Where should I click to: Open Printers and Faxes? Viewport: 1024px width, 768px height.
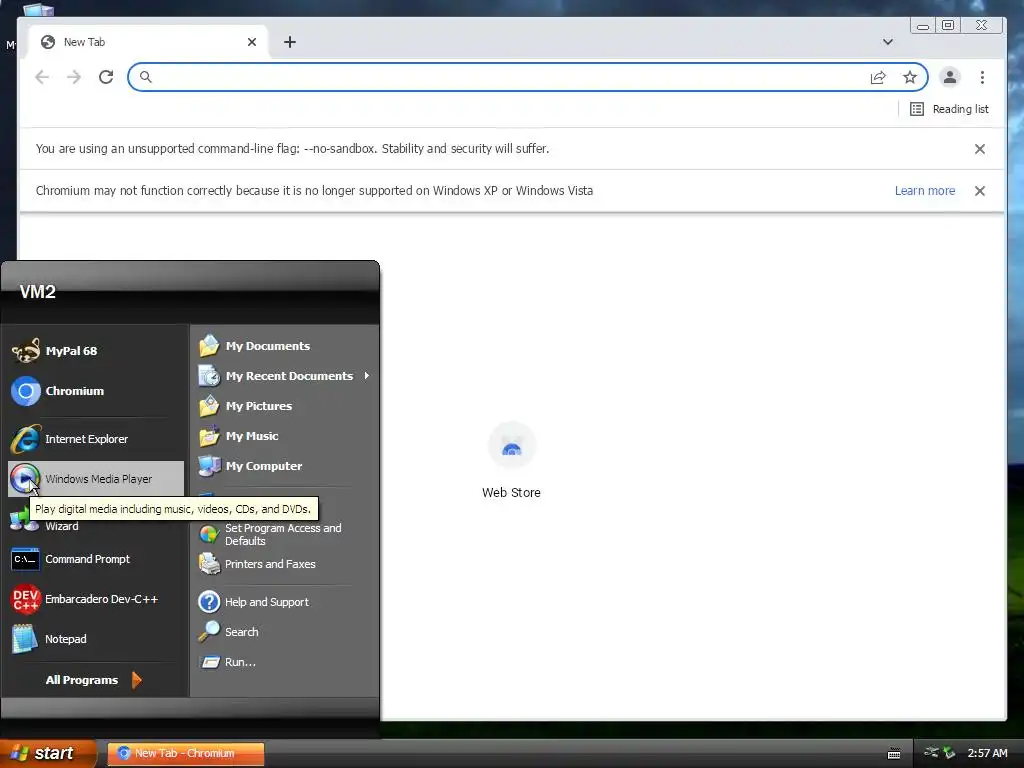284,564
